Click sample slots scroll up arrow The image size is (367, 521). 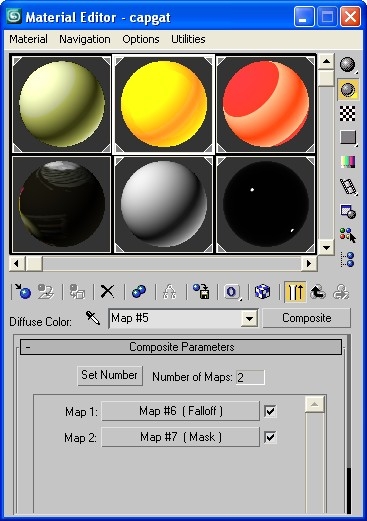pos(326,61)
